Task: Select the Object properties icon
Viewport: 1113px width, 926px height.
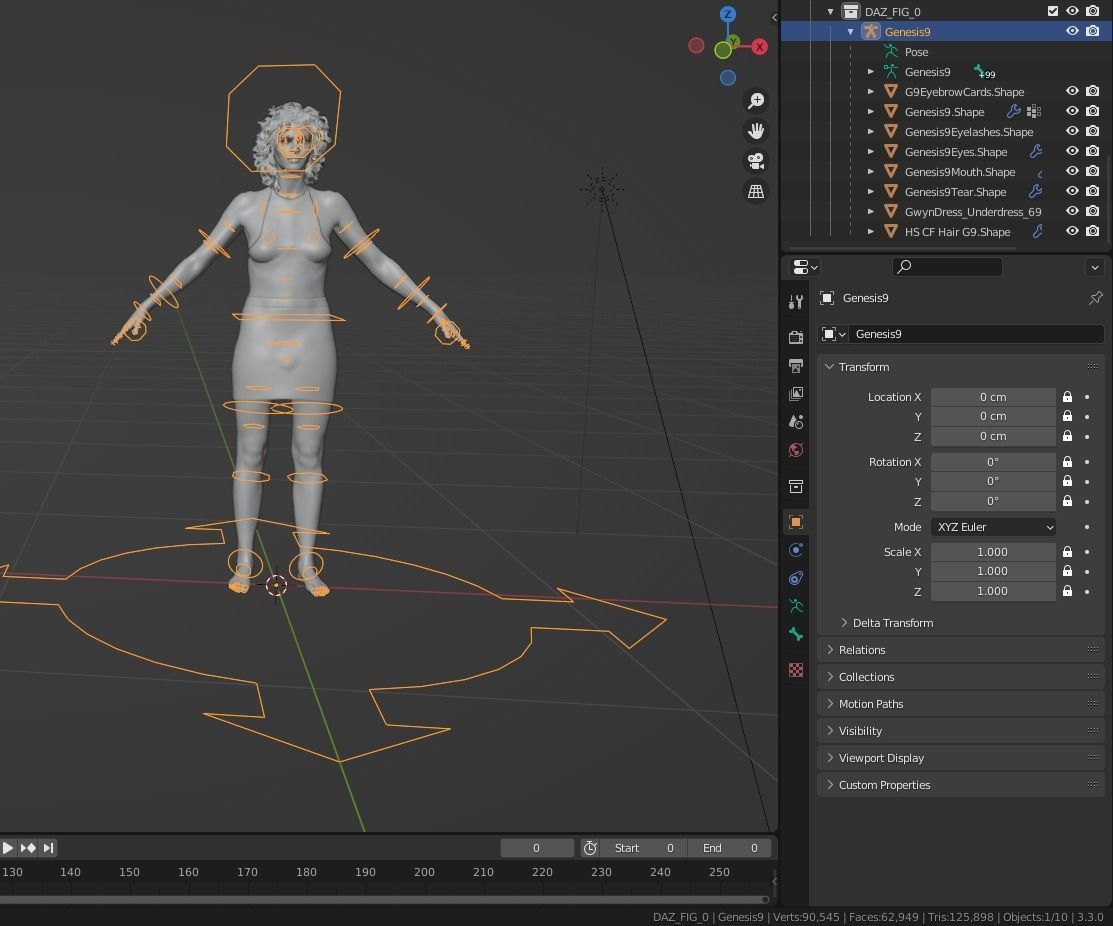Action: click(796, 522)
